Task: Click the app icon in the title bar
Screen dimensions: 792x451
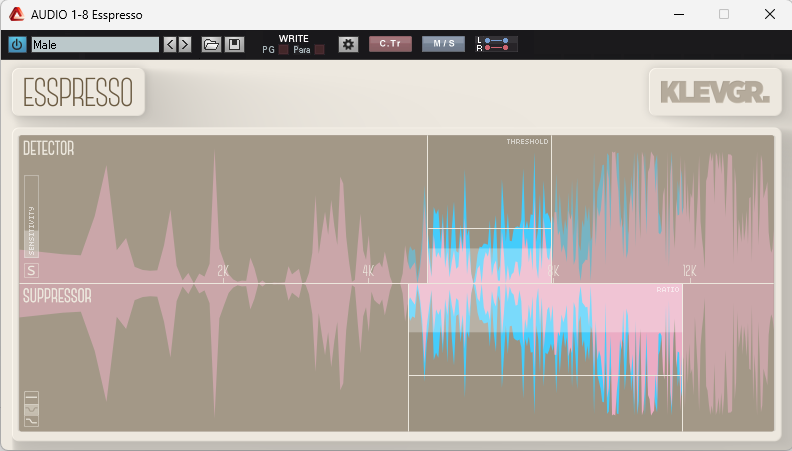Action: coord(17,14)
